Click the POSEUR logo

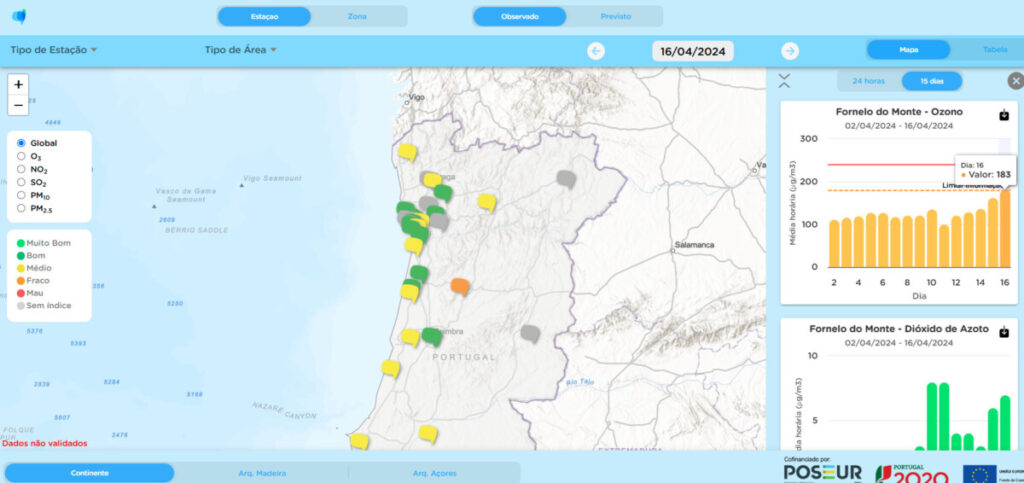pyautogui.click(x=823, y=473)
